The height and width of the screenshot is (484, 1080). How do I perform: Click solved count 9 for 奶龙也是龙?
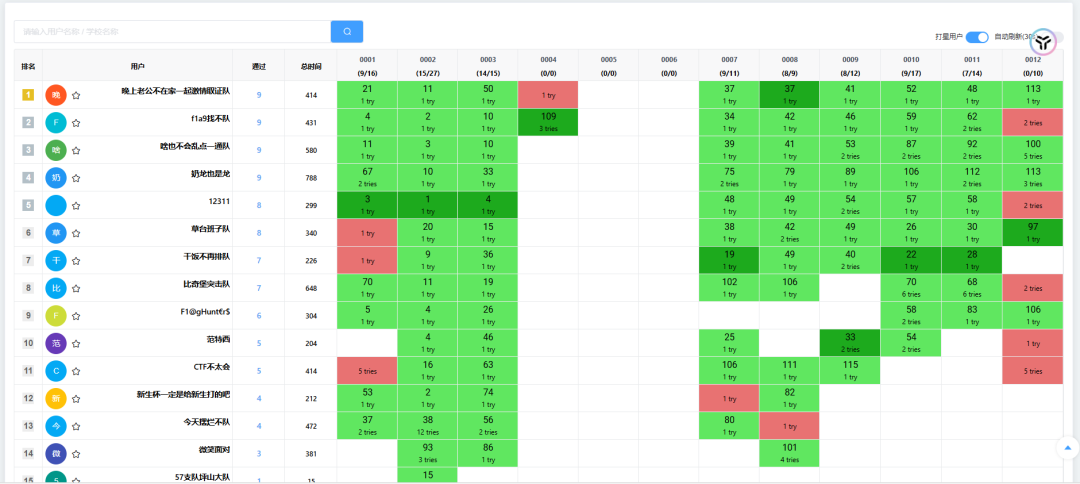point(259,178)
